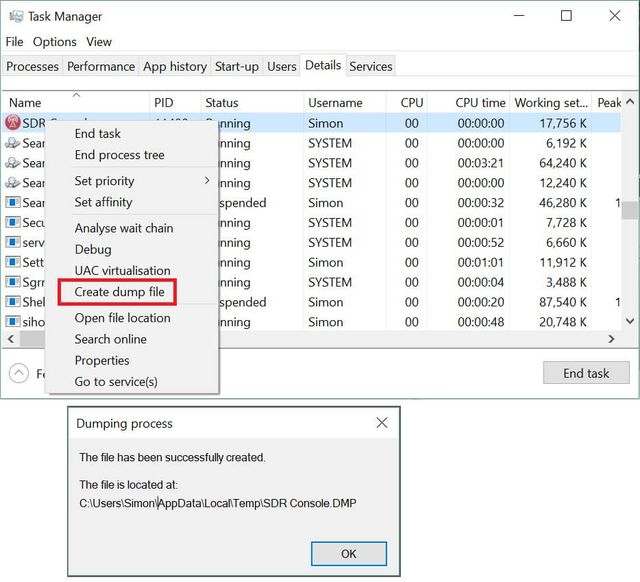Click the 00:00:48 CPU time cell

480,322
